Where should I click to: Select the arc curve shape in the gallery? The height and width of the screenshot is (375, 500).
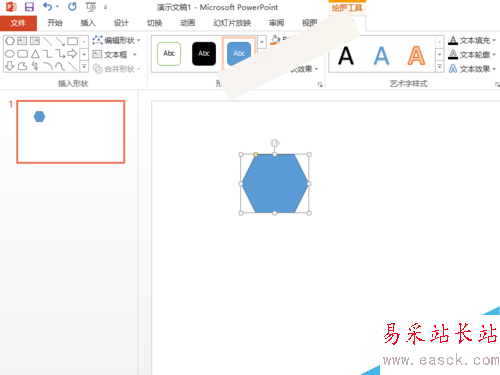coord(48,66)
